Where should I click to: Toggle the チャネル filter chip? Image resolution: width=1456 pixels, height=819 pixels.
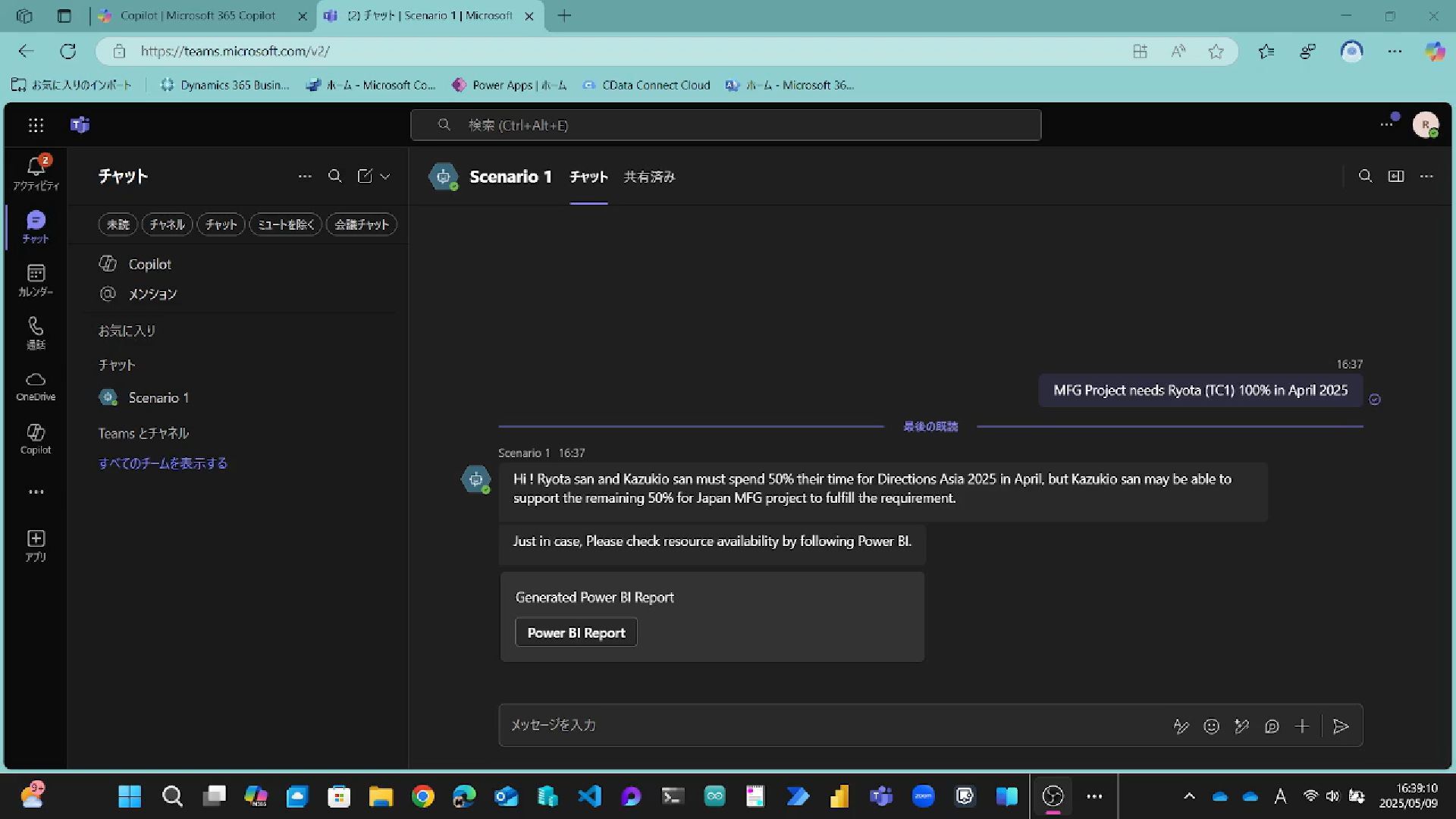tap(167, 224)
